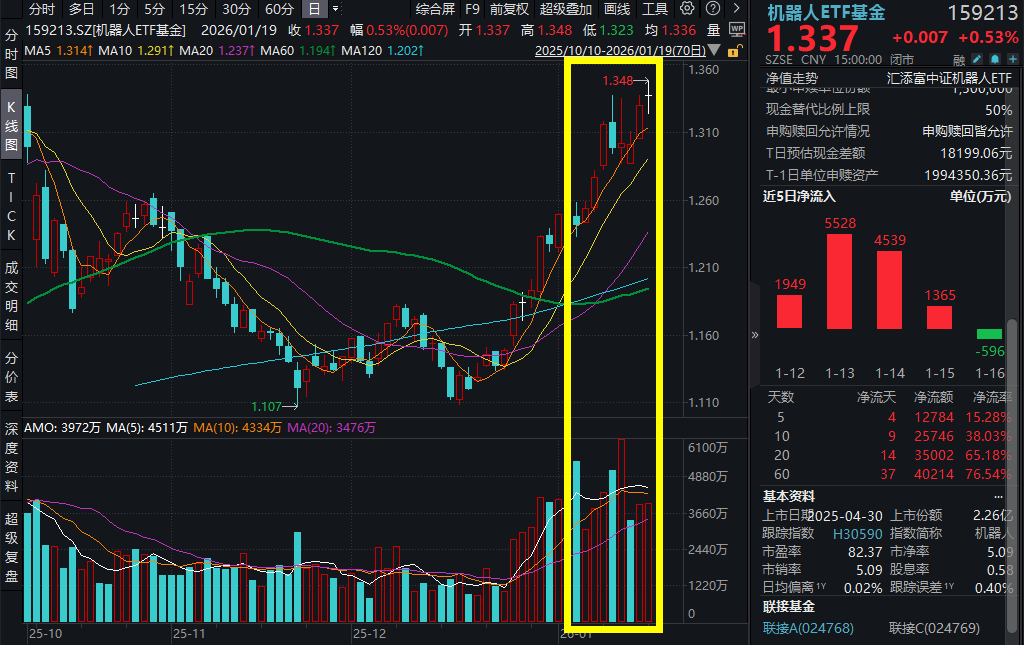This screenshot has width=1024, height=645.
Task: Click the pencil edit icon beside the quote
Action: point(977,58)
